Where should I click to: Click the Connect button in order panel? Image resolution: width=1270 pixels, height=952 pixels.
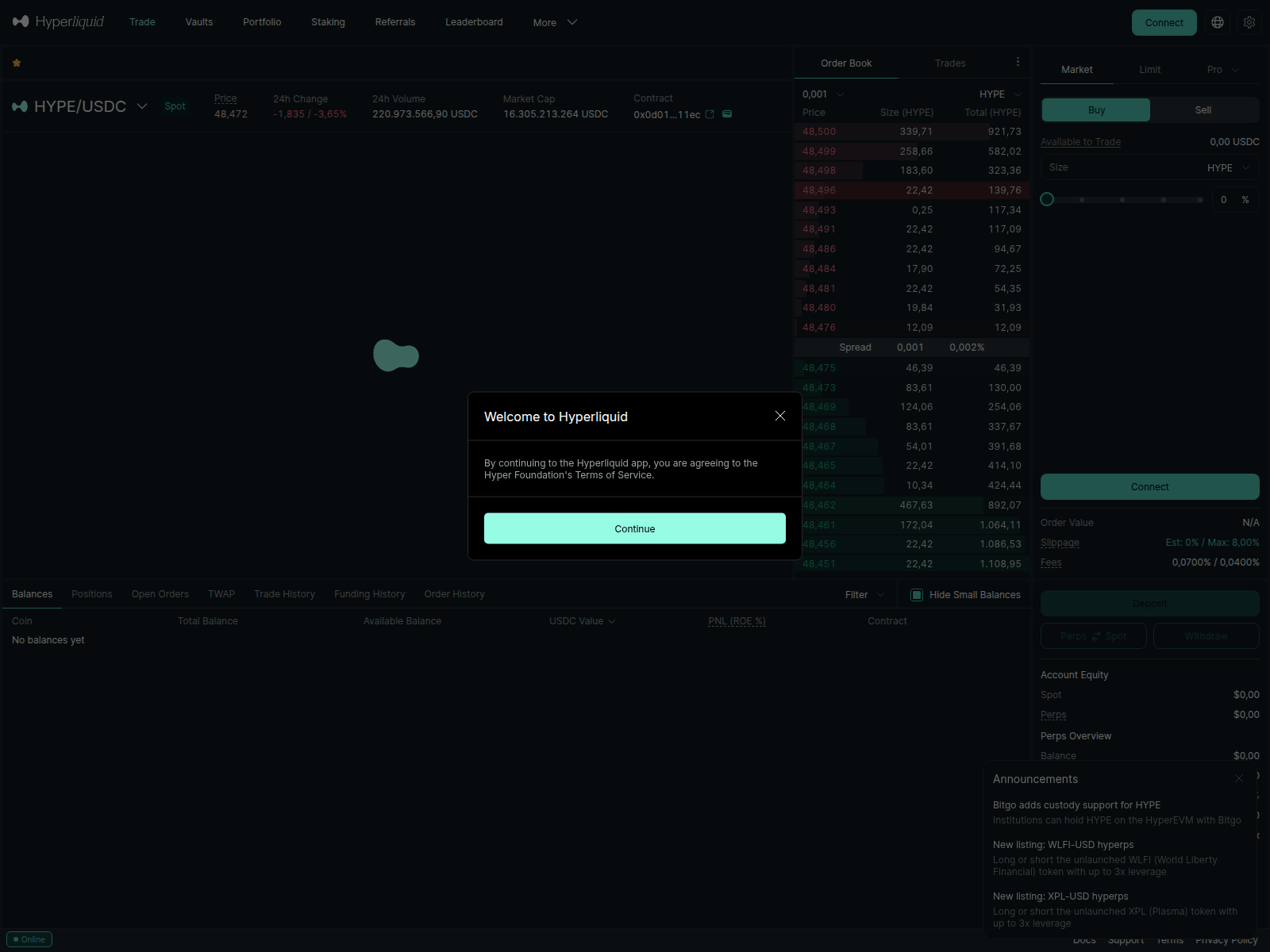(x=1149, y=486)
